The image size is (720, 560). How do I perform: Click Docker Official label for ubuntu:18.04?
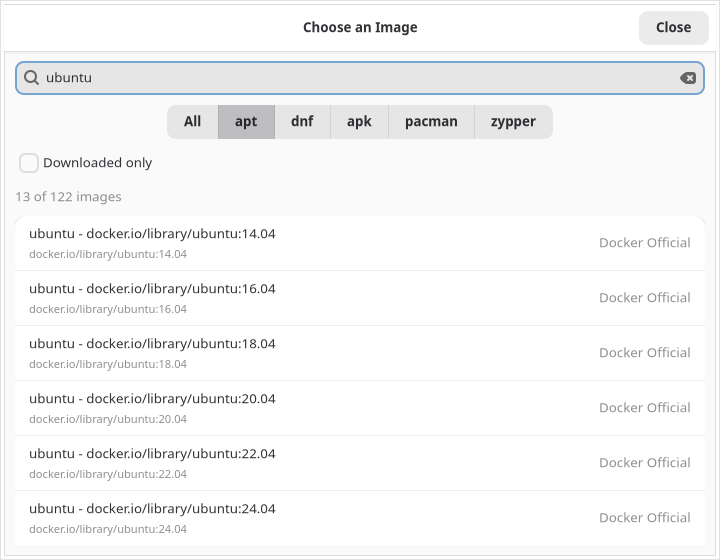coord(645,353)
